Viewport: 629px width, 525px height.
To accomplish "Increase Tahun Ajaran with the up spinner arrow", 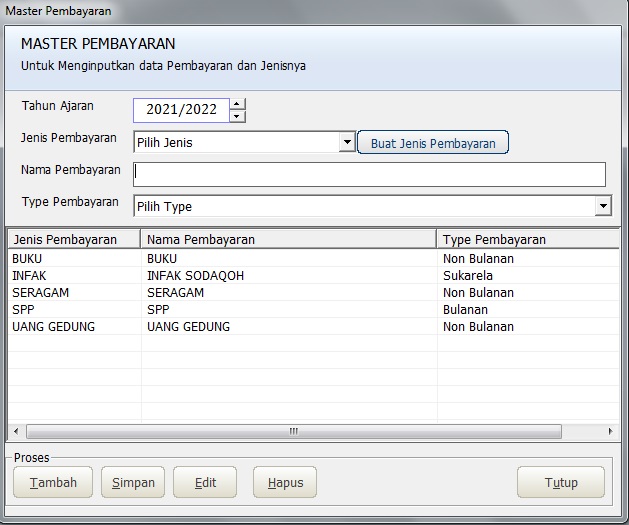I will point(237,104).
